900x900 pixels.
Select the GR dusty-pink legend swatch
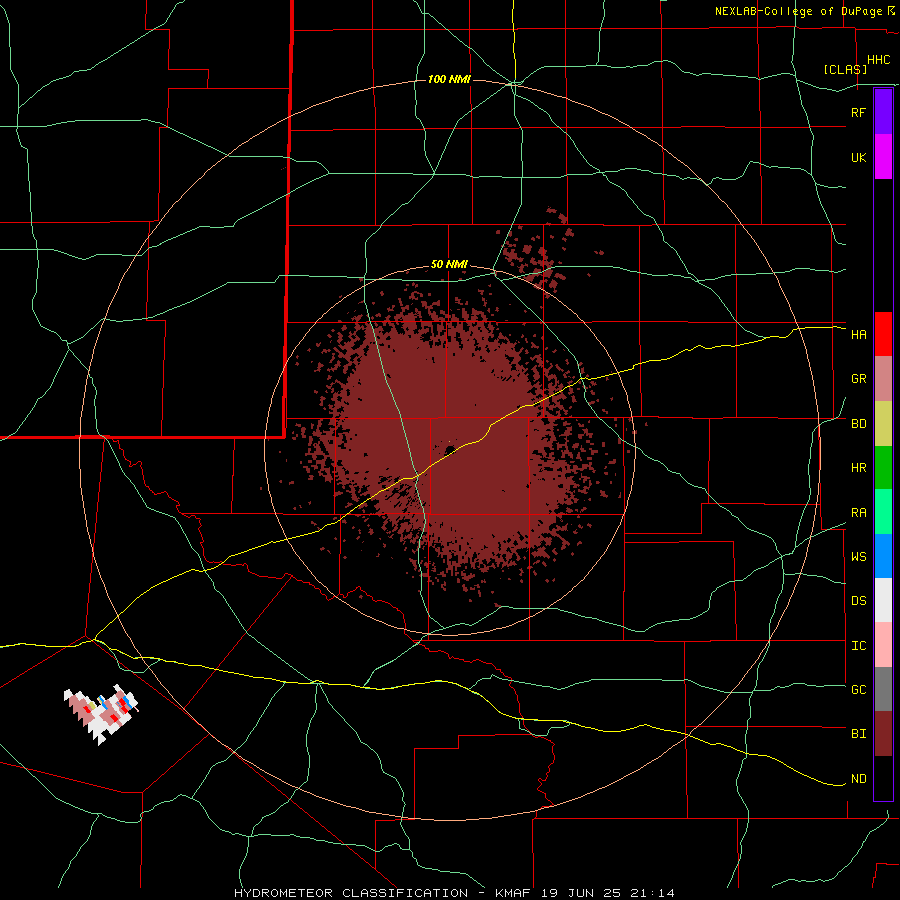(883, 379)
